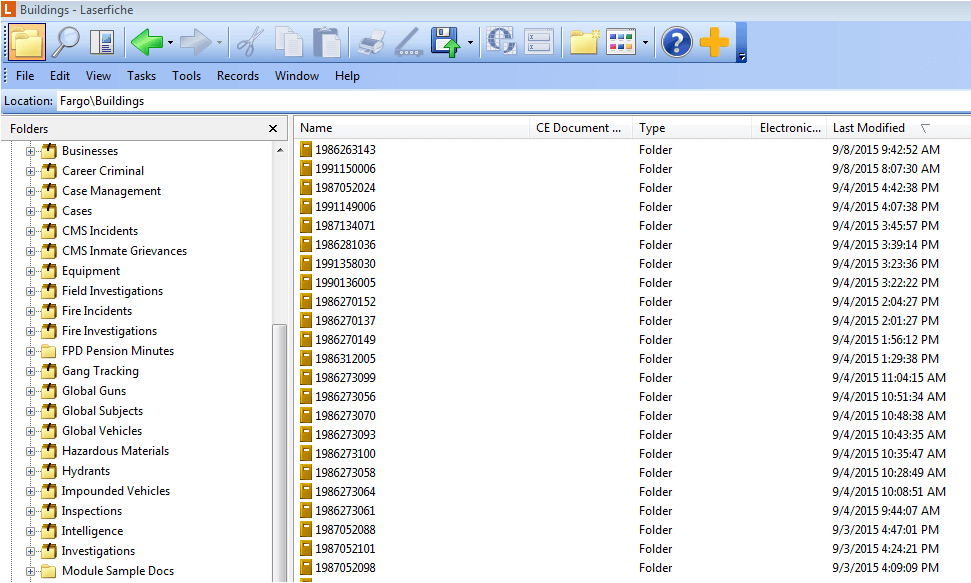This screenshot has width=971, height=583.
Task: Expand the Cases folder node
Action: pos(30,211)
